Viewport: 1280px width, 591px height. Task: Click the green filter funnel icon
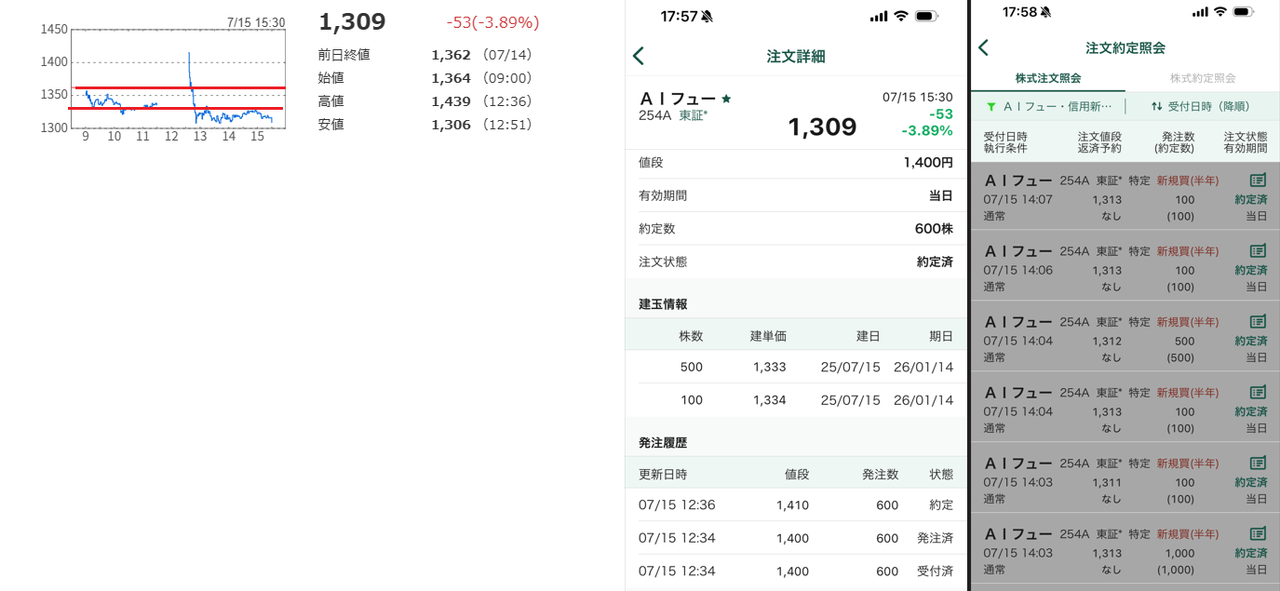[x=990, y=106]
